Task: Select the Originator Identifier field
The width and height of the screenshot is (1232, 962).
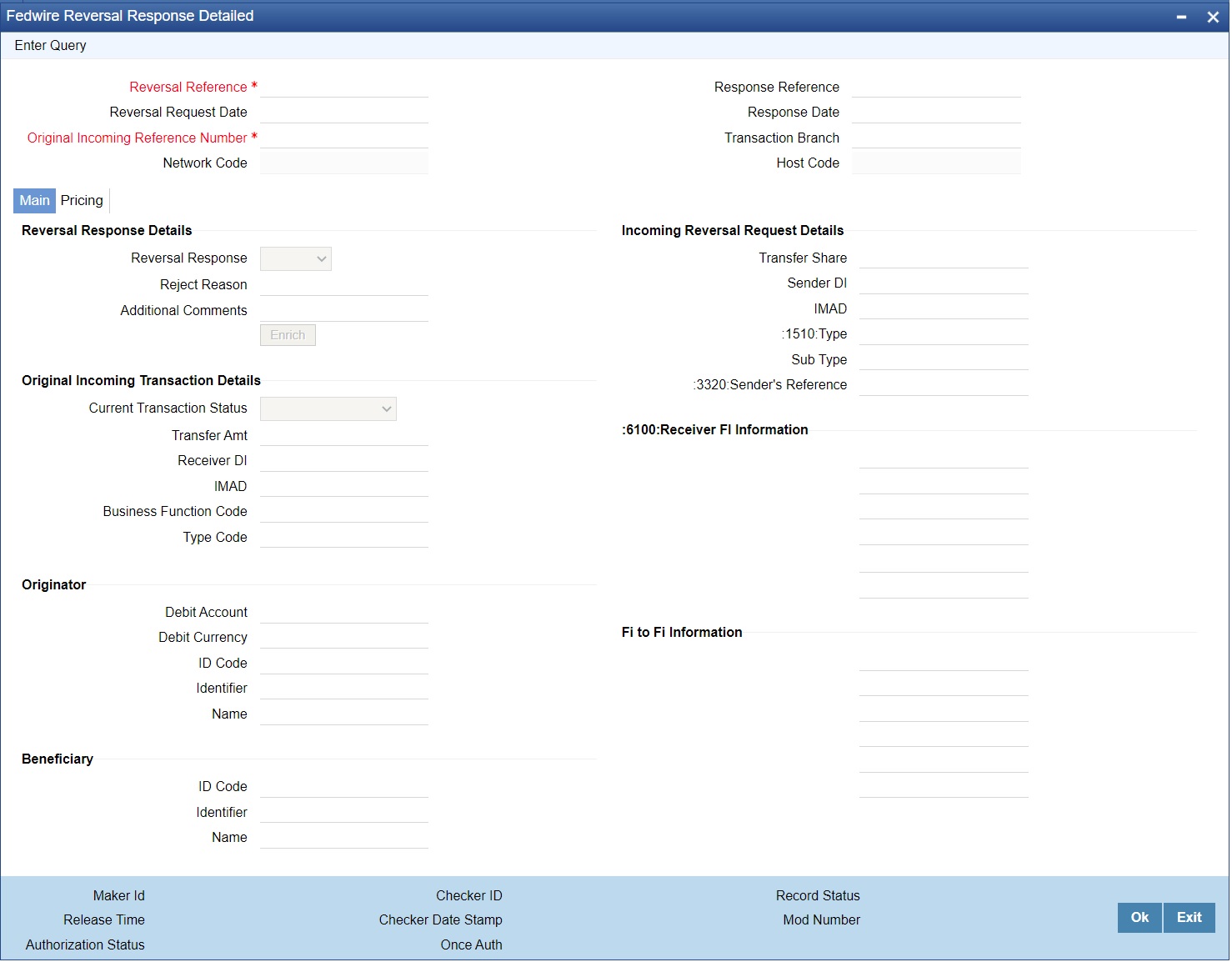Action: tap(344, 689)
